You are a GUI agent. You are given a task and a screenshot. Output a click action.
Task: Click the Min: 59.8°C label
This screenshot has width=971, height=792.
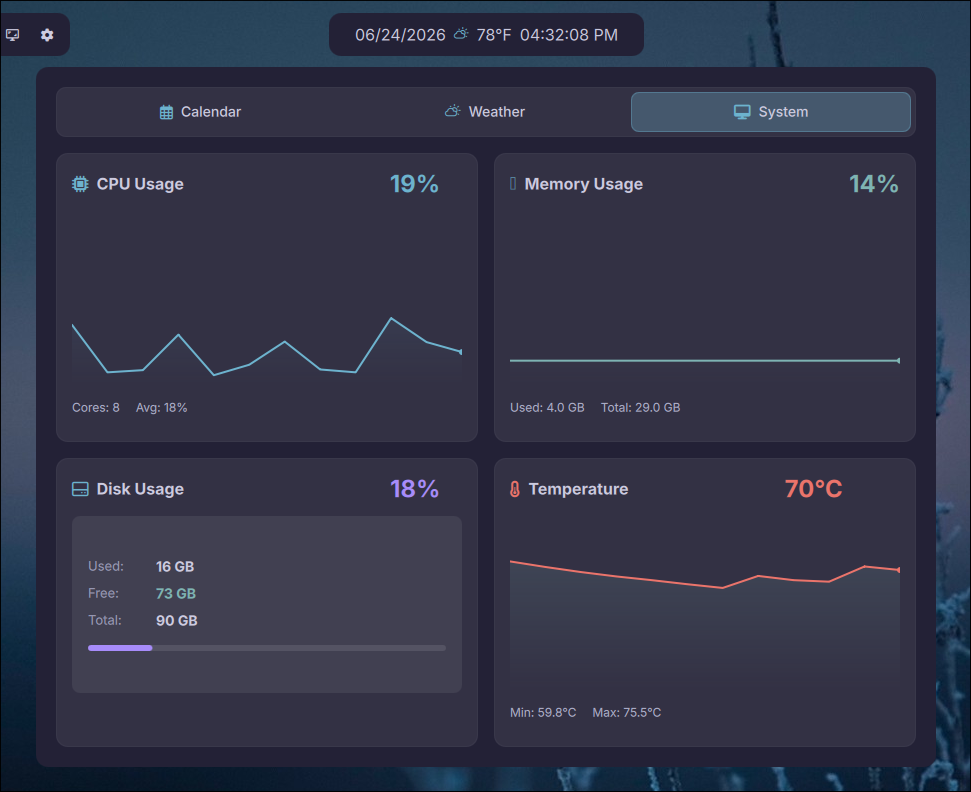[543, 713]
